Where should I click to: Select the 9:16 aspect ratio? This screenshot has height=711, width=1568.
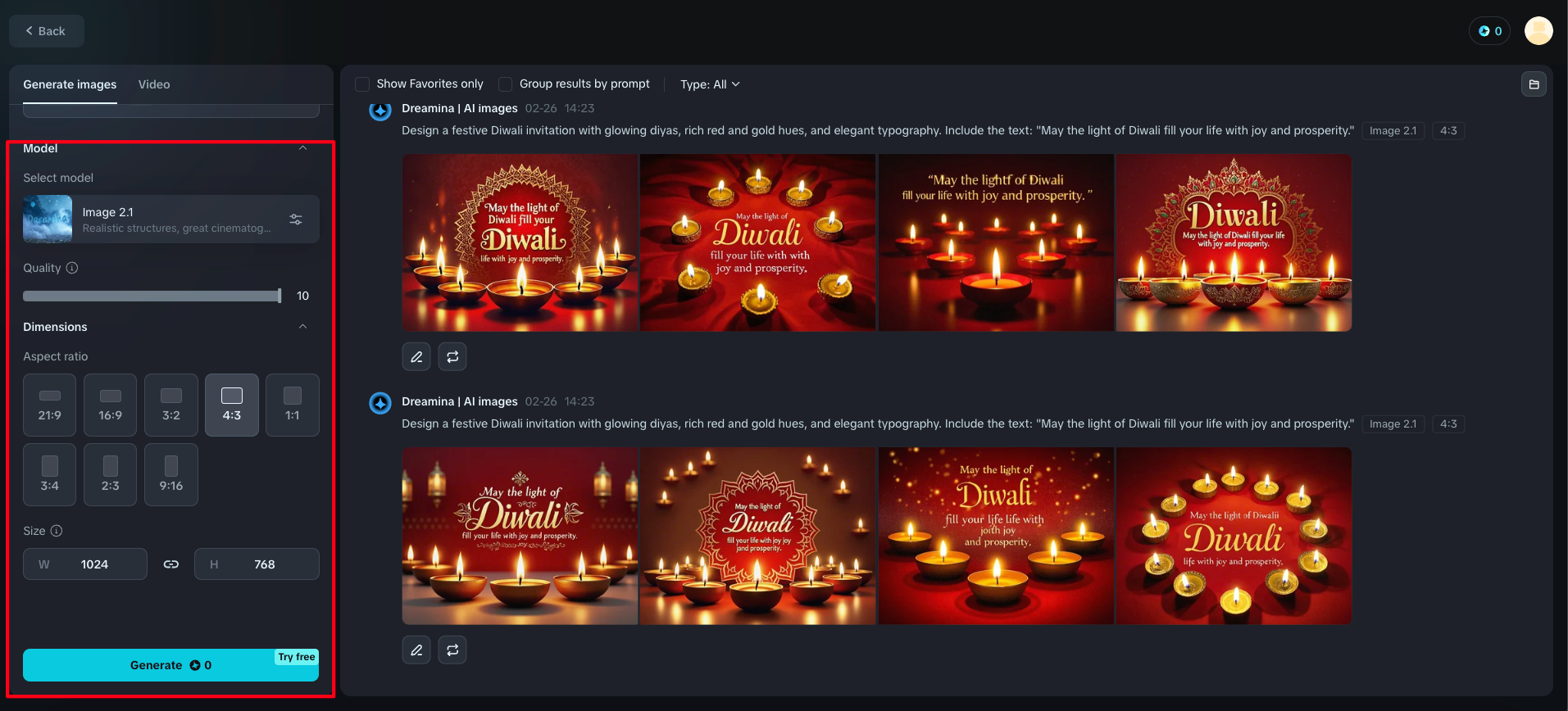pyautogui.click(x=171, y=474)
